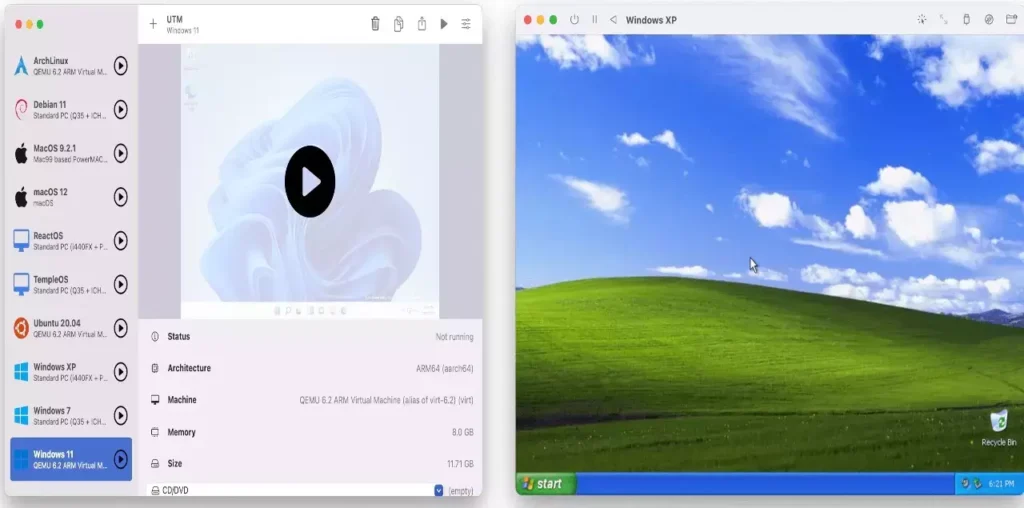Click the large play button on the Windows 11 preview

(310, 182)
